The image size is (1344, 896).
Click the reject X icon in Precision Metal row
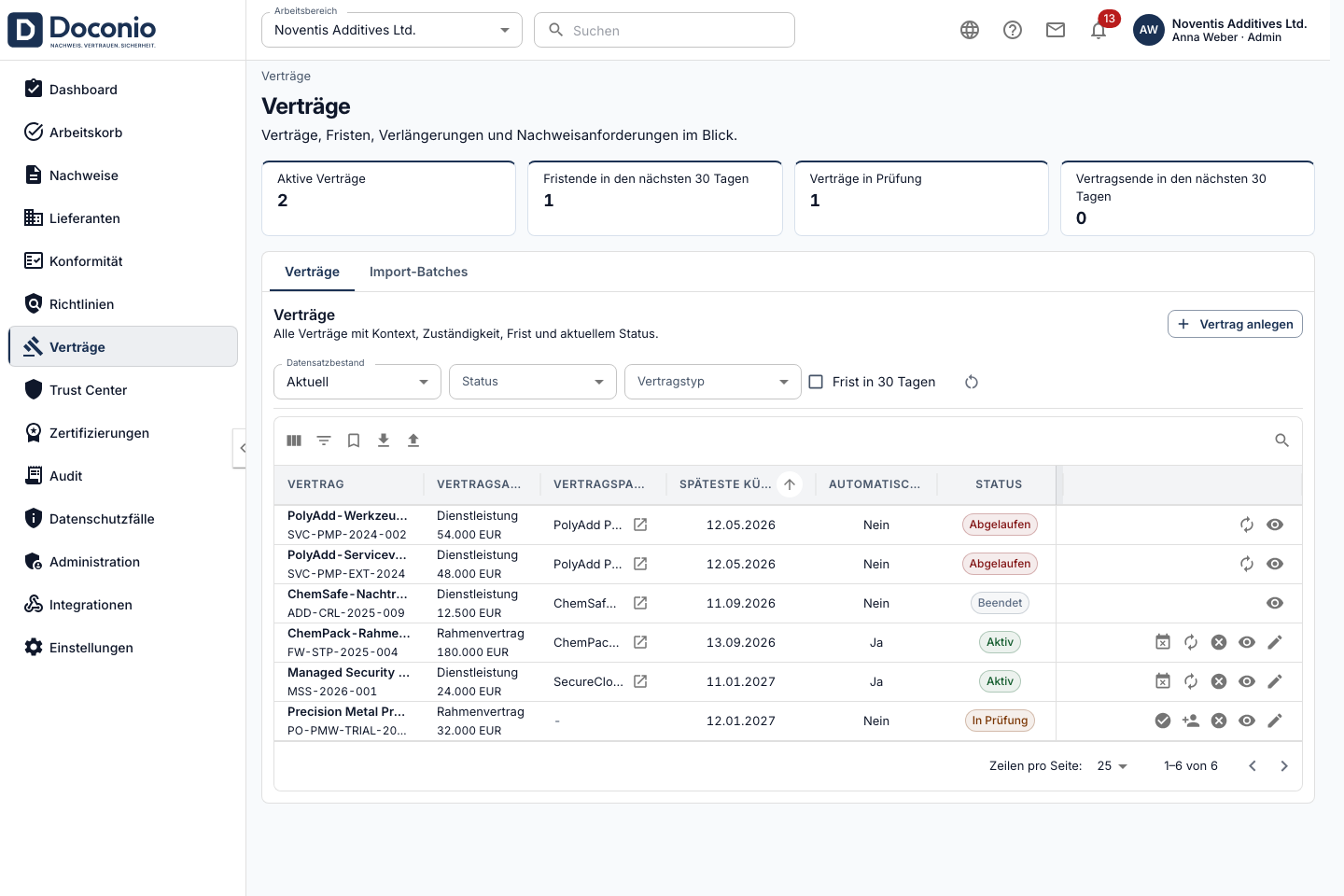pos(1219,721)
